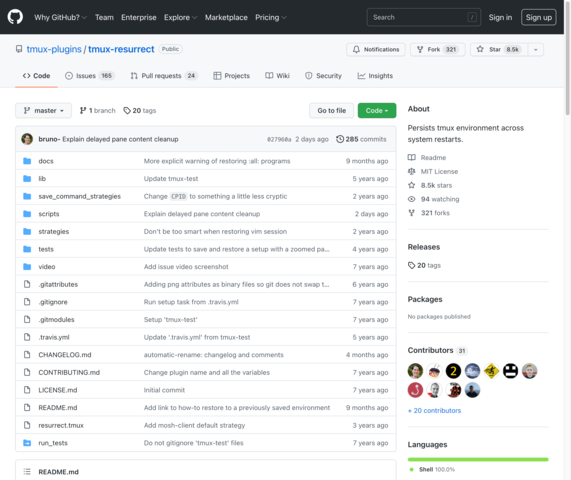Click the 1 branch link
The width and height of the screenshot is (571, 480).
(98, 110)
